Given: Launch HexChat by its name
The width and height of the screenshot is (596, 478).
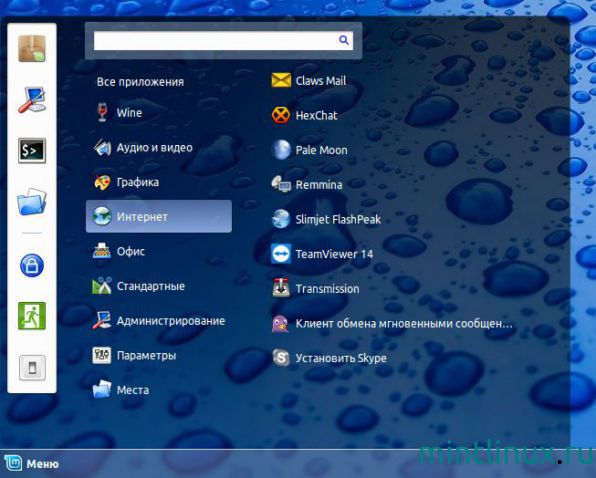Looking at the screenshot, I should [316, 115].
